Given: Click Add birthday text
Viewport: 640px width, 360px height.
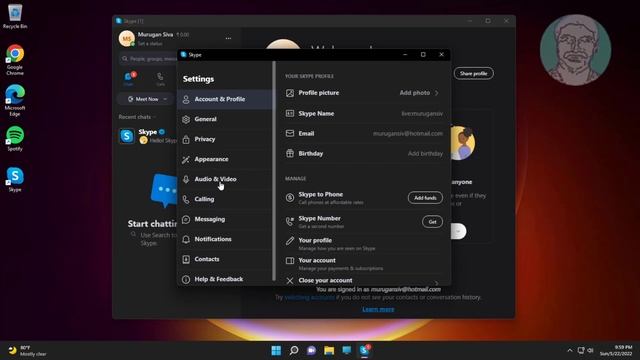Looking at the screenshot, I should coord(425,153).
